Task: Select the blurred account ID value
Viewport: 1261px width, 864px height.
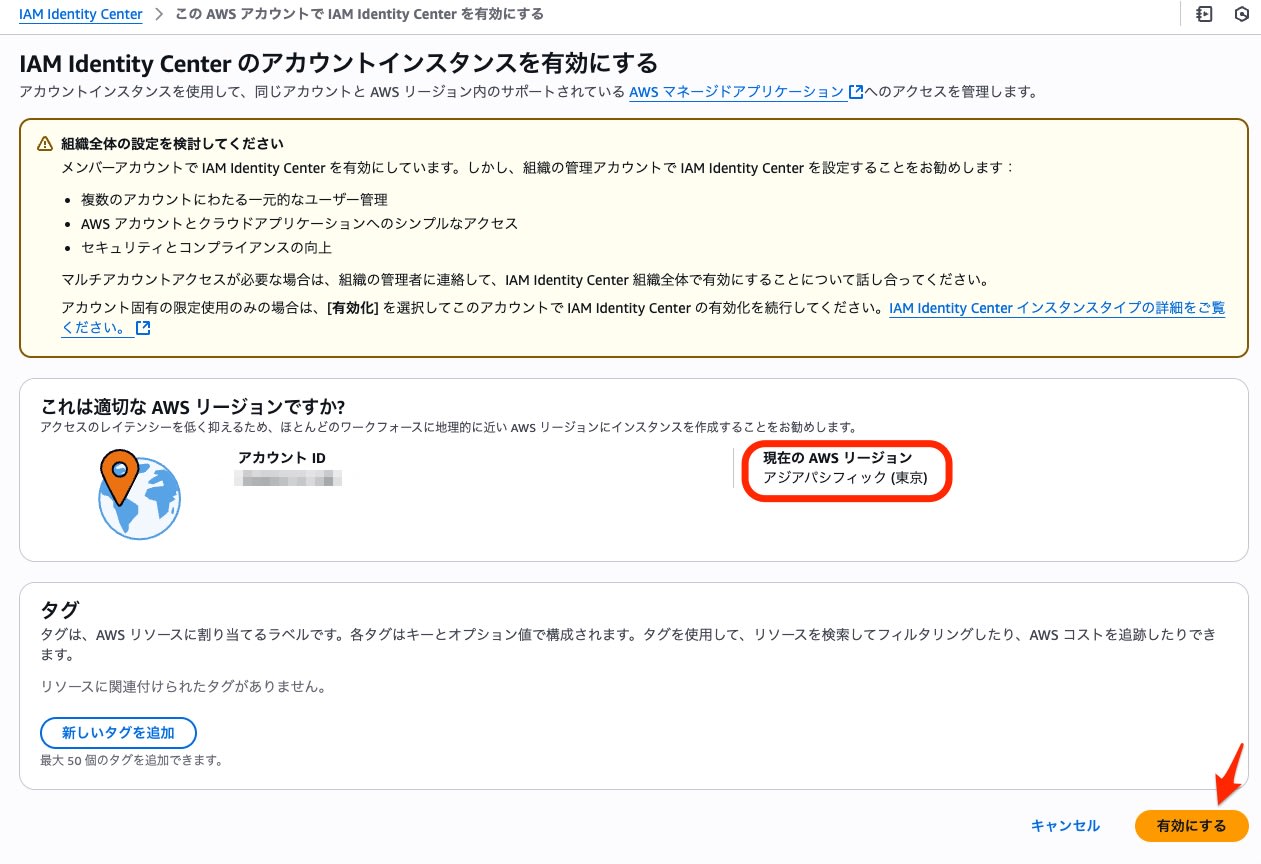Action: tap(288, 478)
